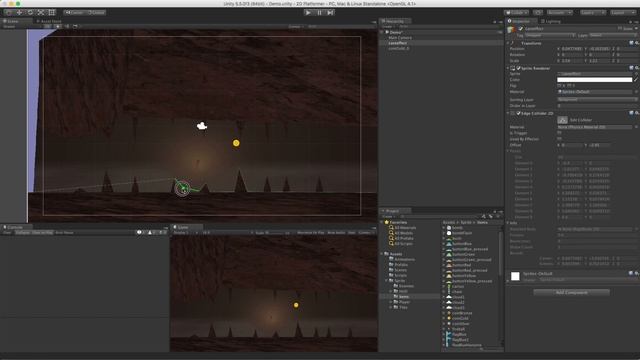Viewport: 640px width, 360px height.
Task: Open the Tag dropdown
Action: point(549,36)
